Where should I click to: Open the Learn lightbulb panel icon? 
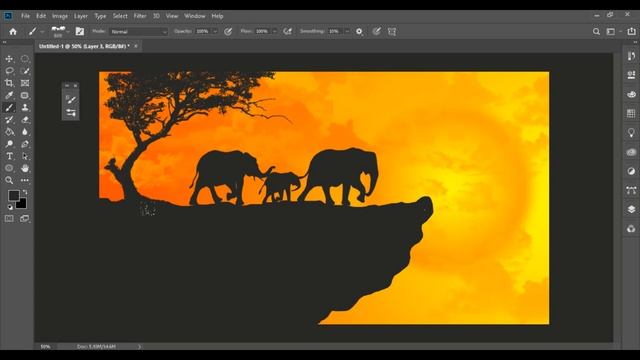[631, 133]
